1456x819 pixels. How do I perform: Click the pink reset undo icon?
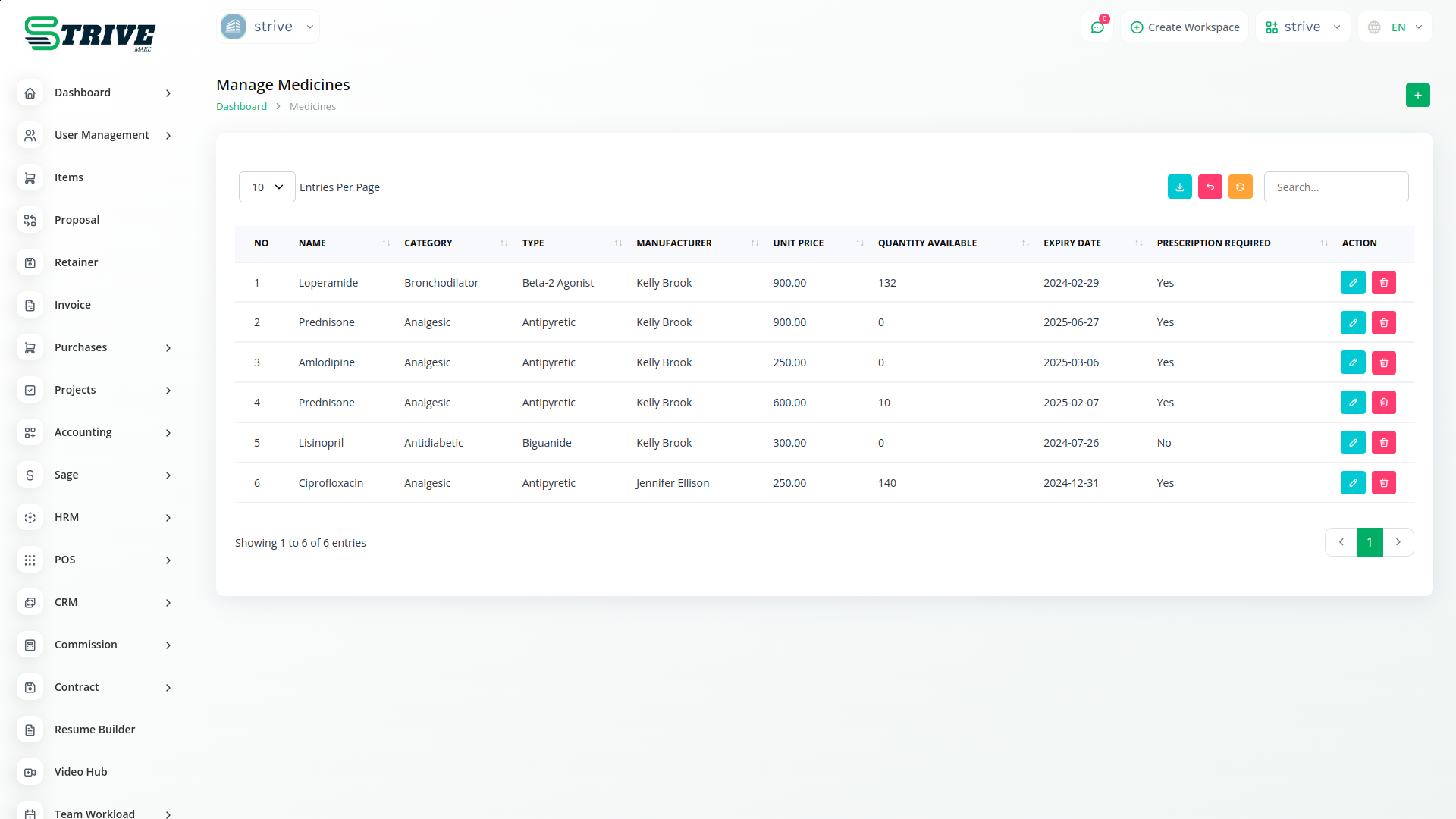1210,187
